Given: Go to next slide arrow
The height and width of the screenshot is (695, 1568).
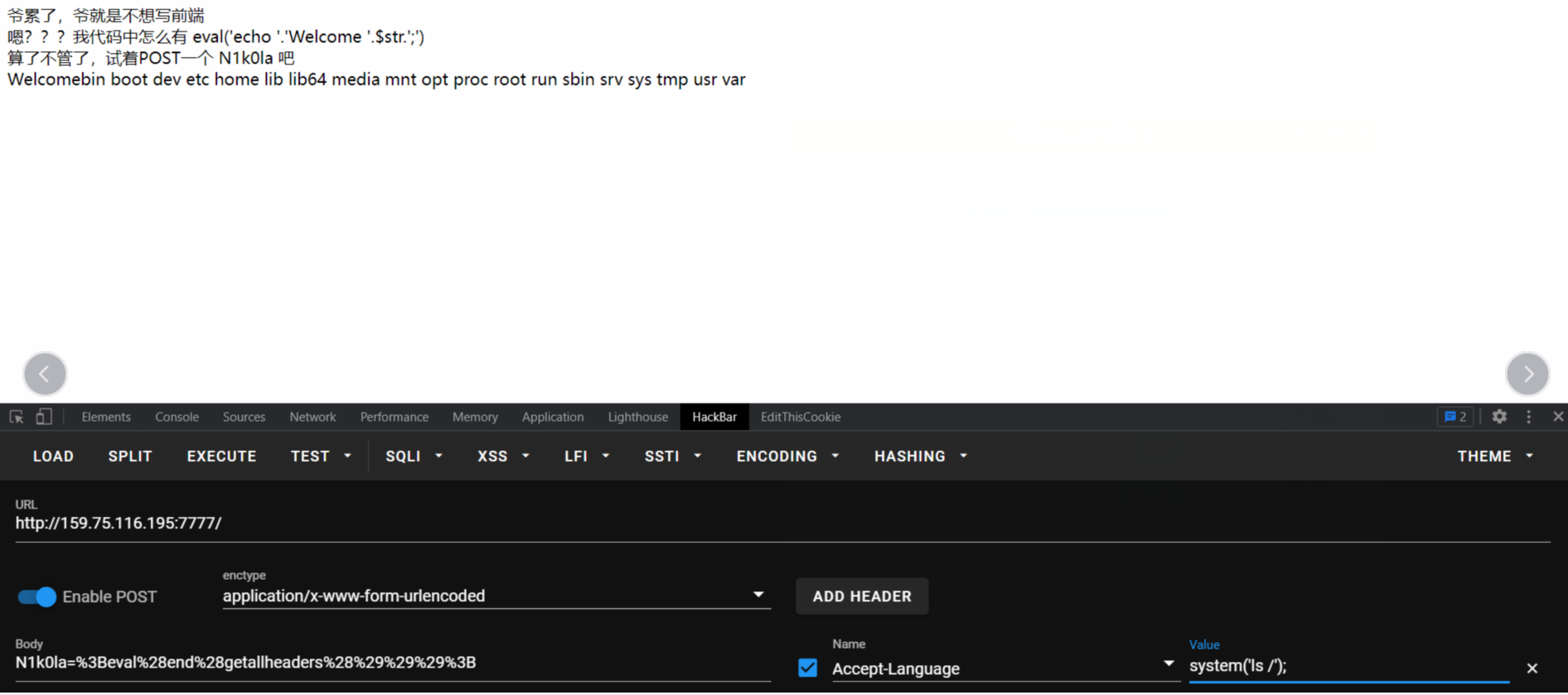Looking at the screenshot, I should (1527, 374).
